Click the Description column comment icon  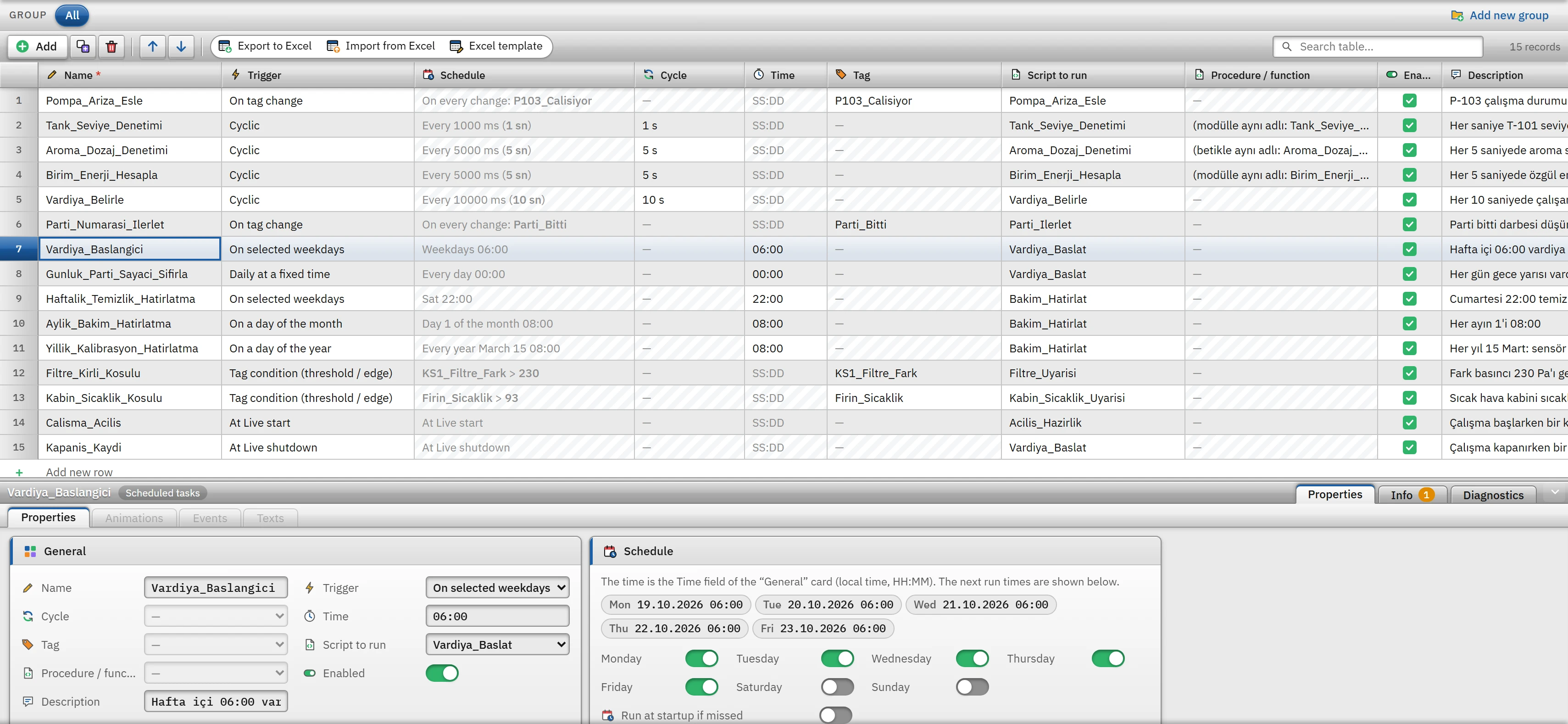pos(1456,75)
